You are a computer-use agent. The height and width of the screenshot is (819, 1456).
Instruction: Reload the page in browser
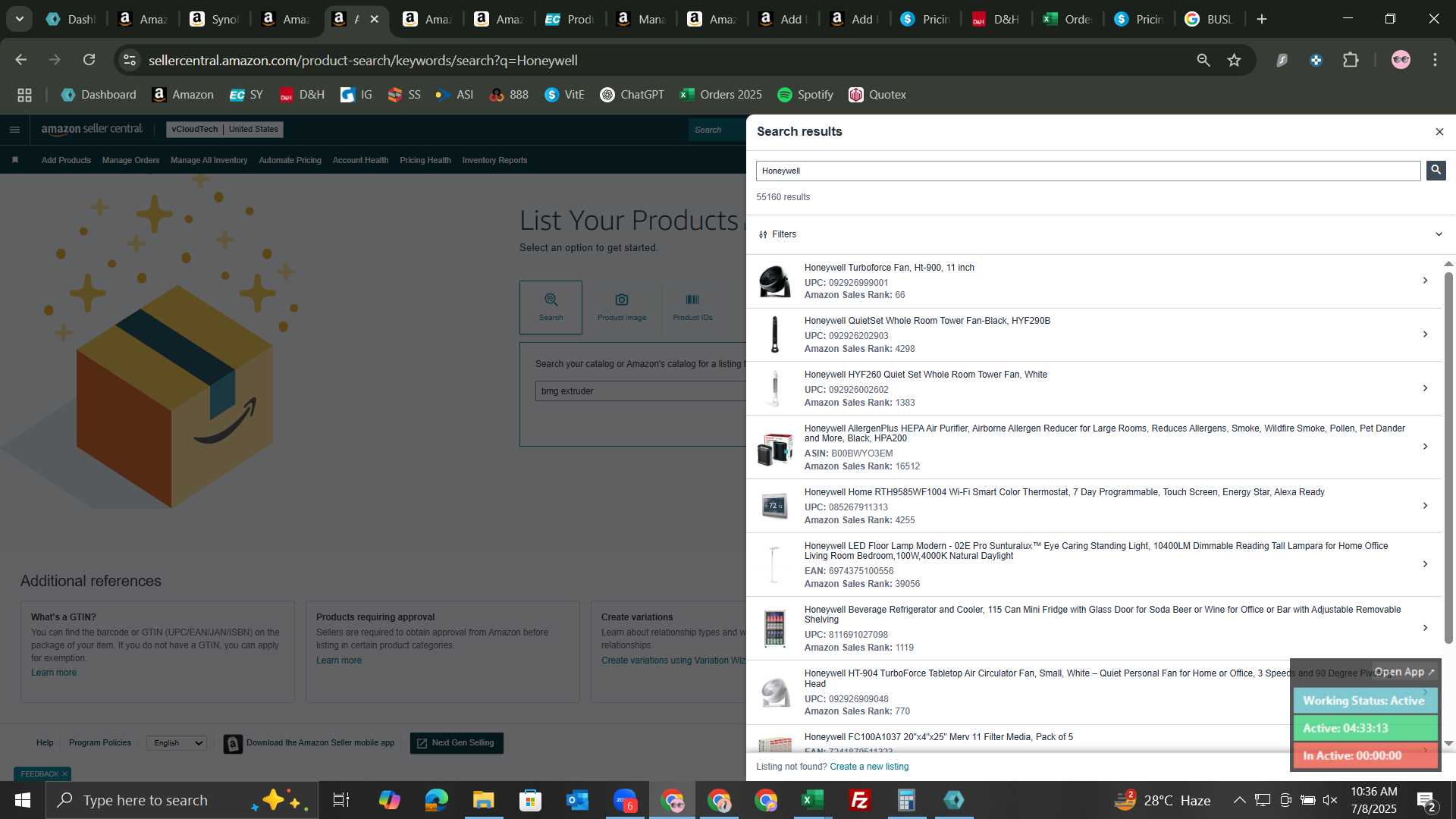pyautogui.click(x=89, y=60)
